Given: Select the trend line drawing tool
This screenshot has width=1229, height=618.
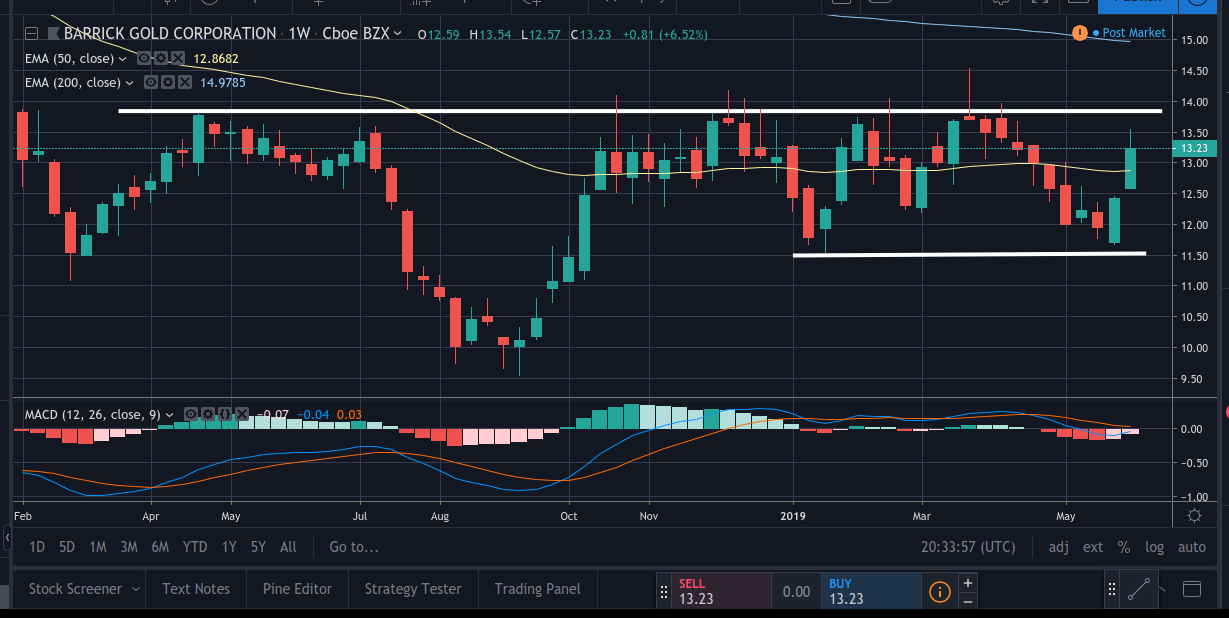Looking at the screenshot, I should click(x=1137, y=589).
